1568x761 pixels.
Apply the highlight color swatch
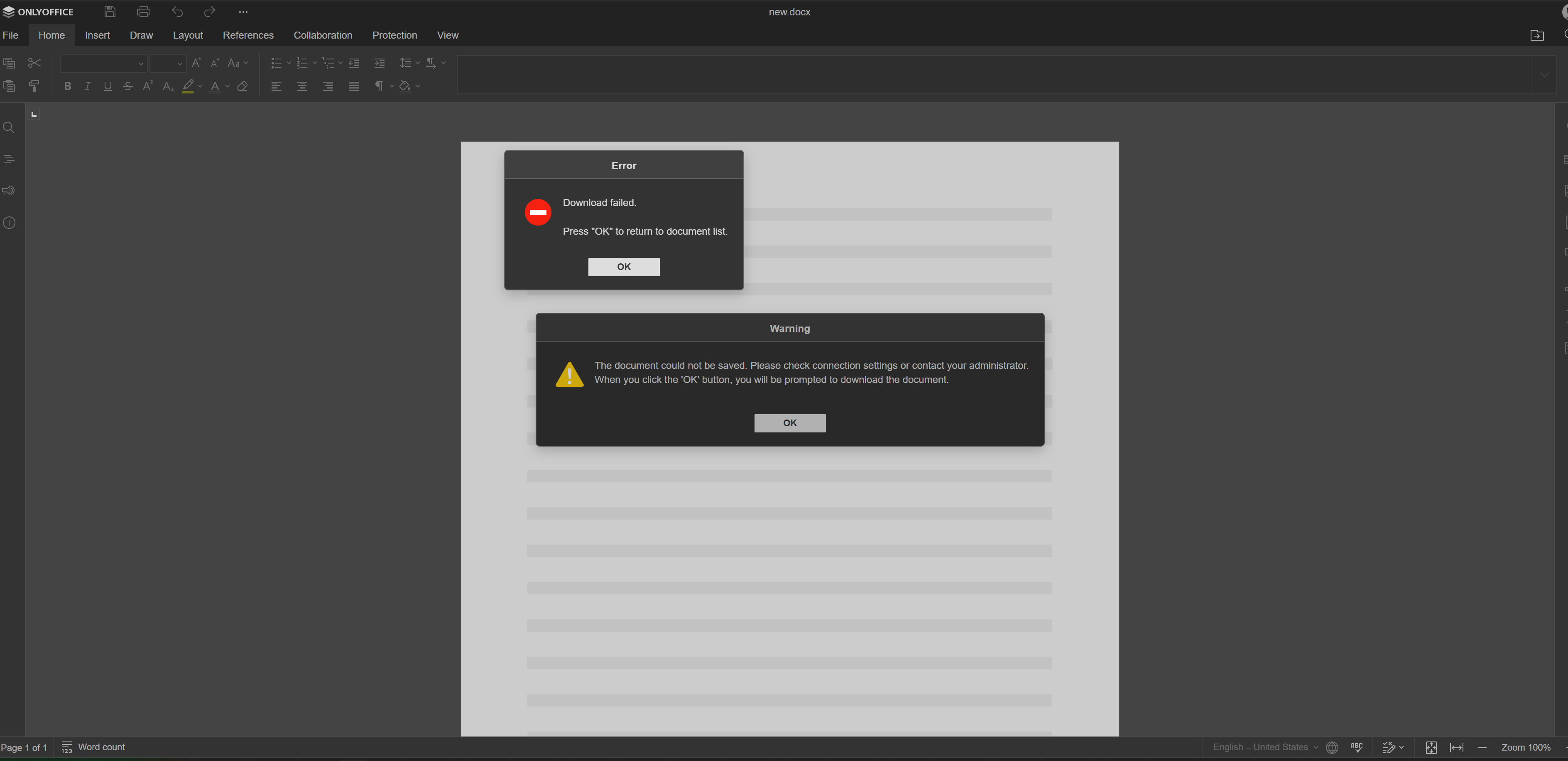tap(188, 86)
